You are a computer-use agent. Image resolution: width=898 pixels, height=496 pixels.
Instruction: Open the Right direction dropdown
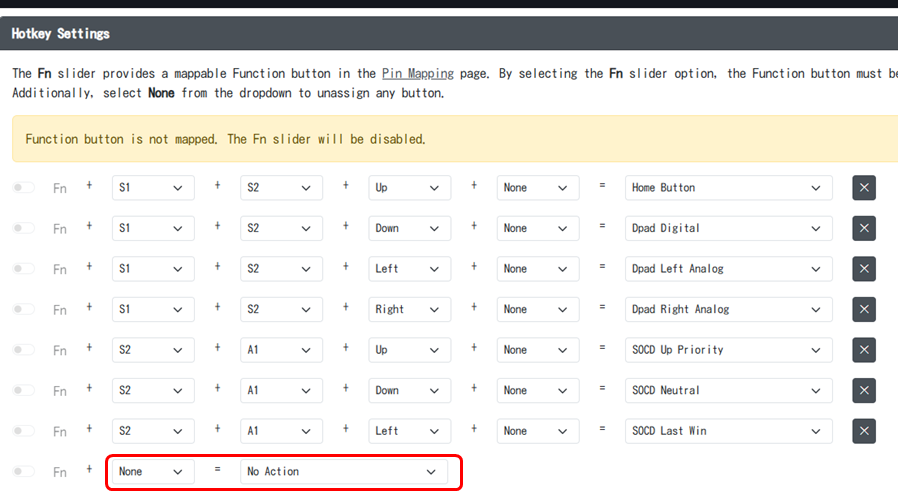(x=409, y=309)
